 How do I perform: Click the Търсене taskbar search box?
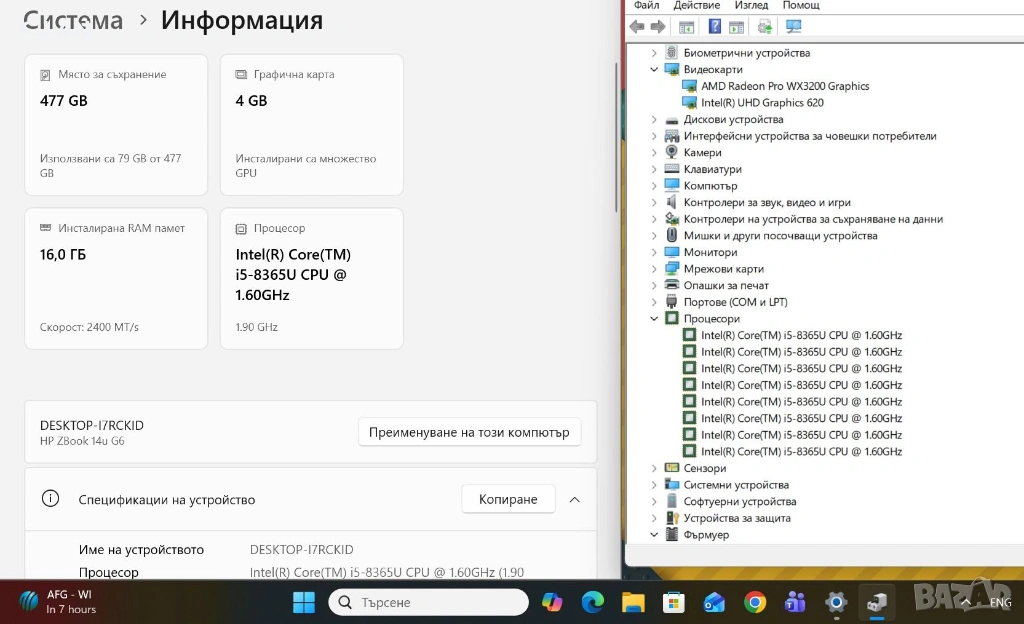tap(428, 602)
